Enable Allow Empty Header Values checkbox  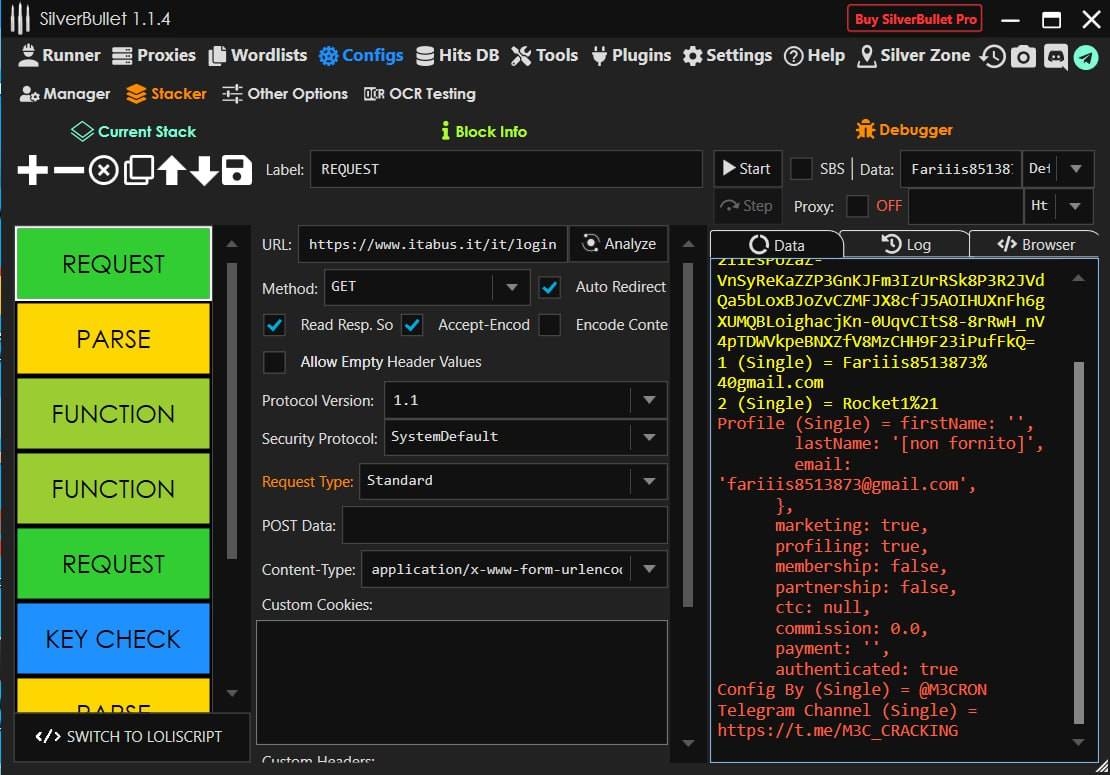click(274, 362)
